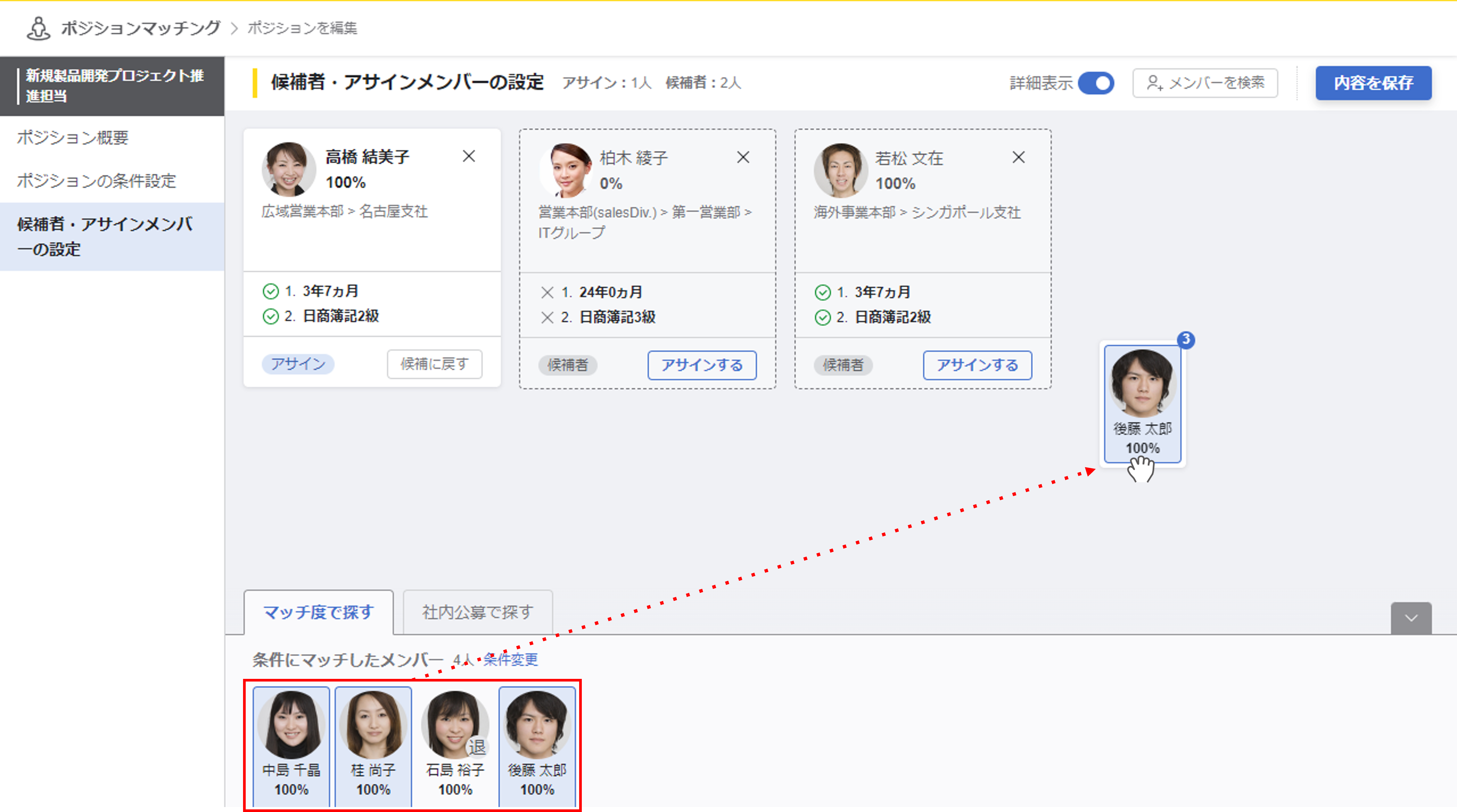Click 新規製品開発プロジェクト推進担当 sidebar title

pyautogui.click(x=114, y=86)
